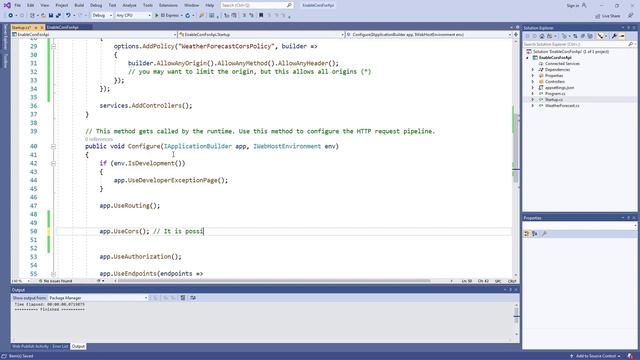Viewport: 640px width, 360px height.
Task: Open the Build menu
Action: (79, 5)
